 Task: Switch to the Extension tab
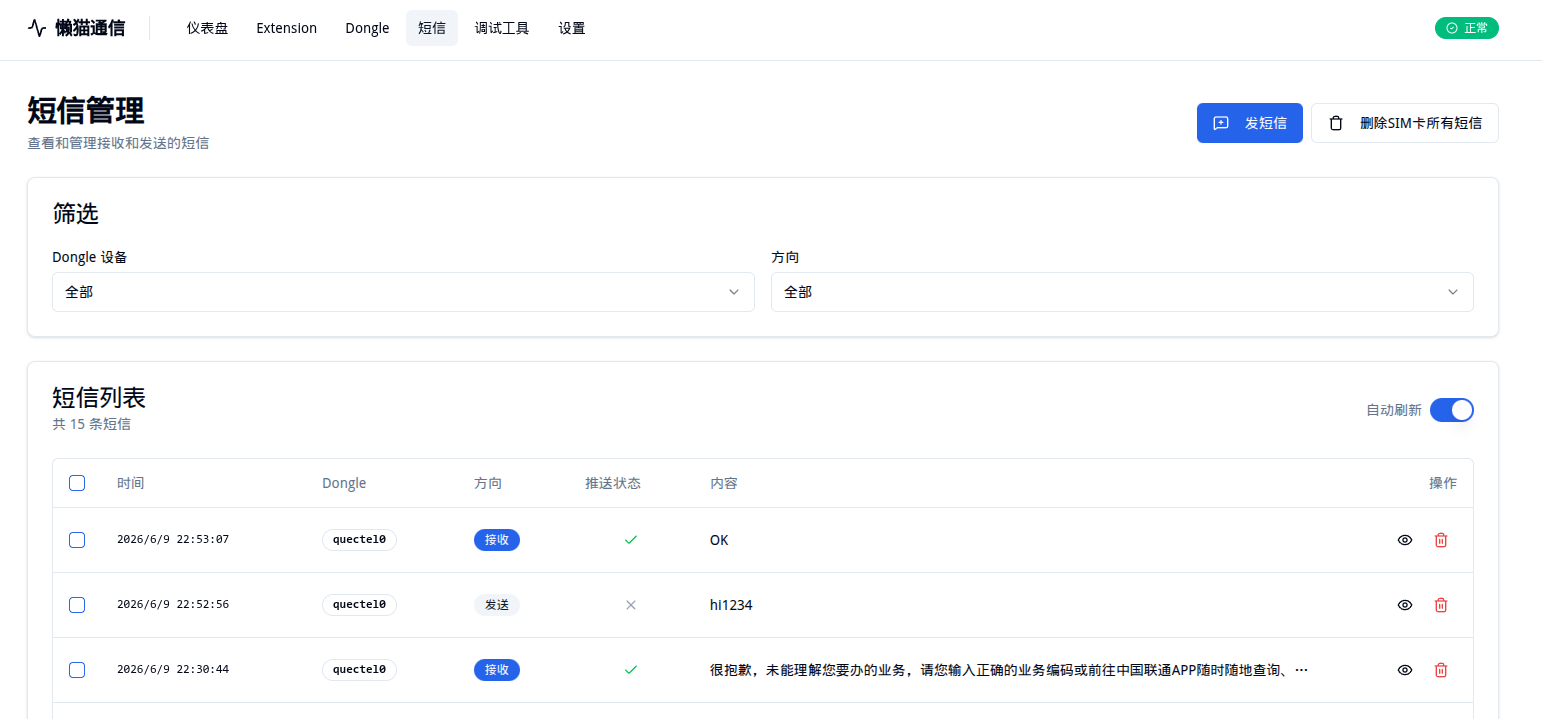tap(287, 28)
